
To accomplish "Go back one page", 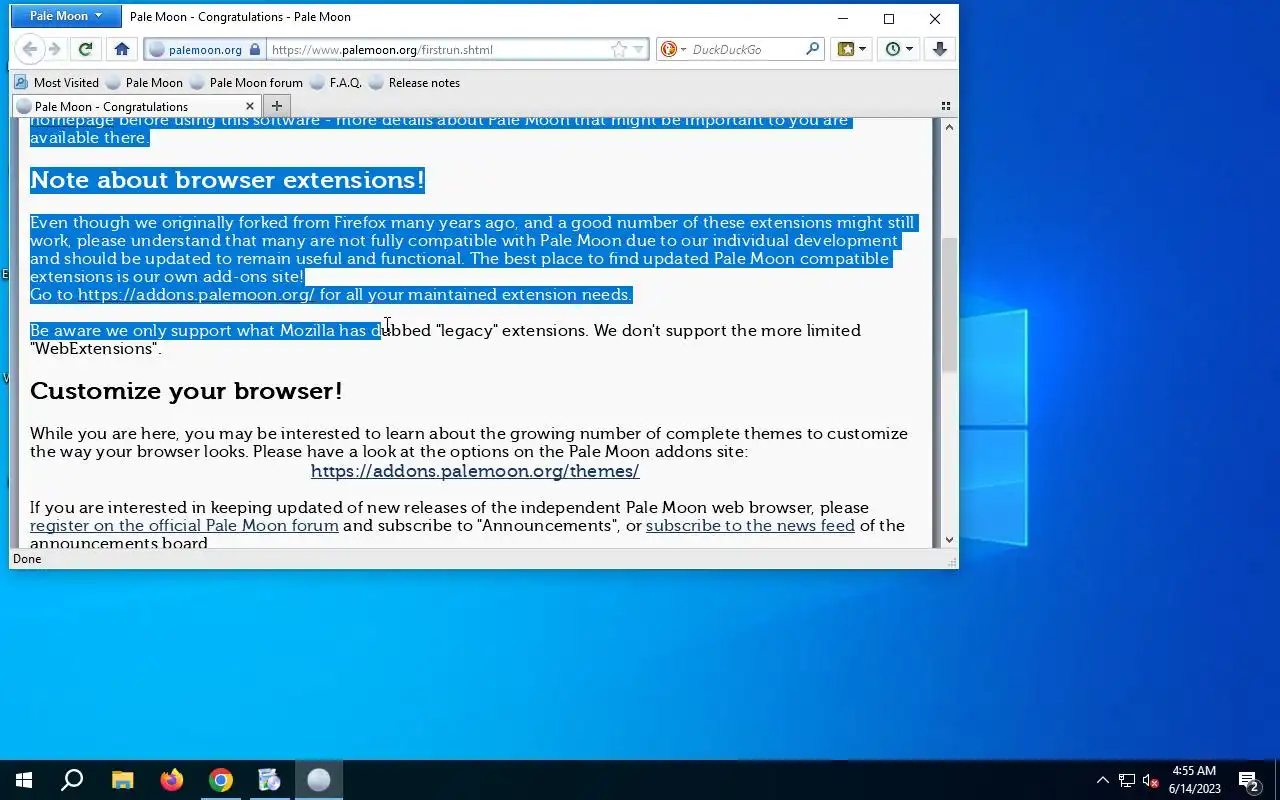I will 30,49.
